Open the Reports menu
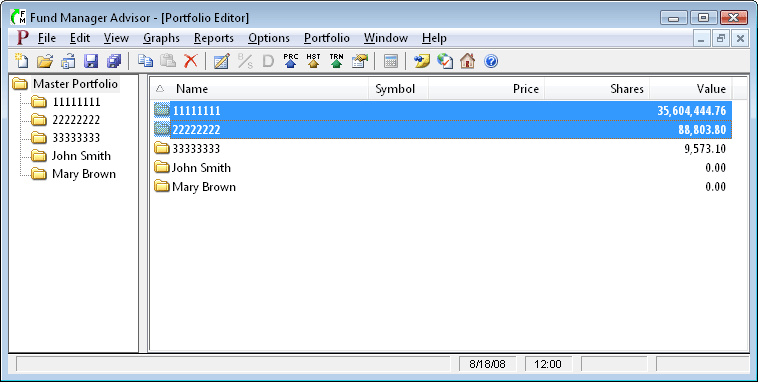758x382 pixels. pyautogui.click(x=214, y=38)
